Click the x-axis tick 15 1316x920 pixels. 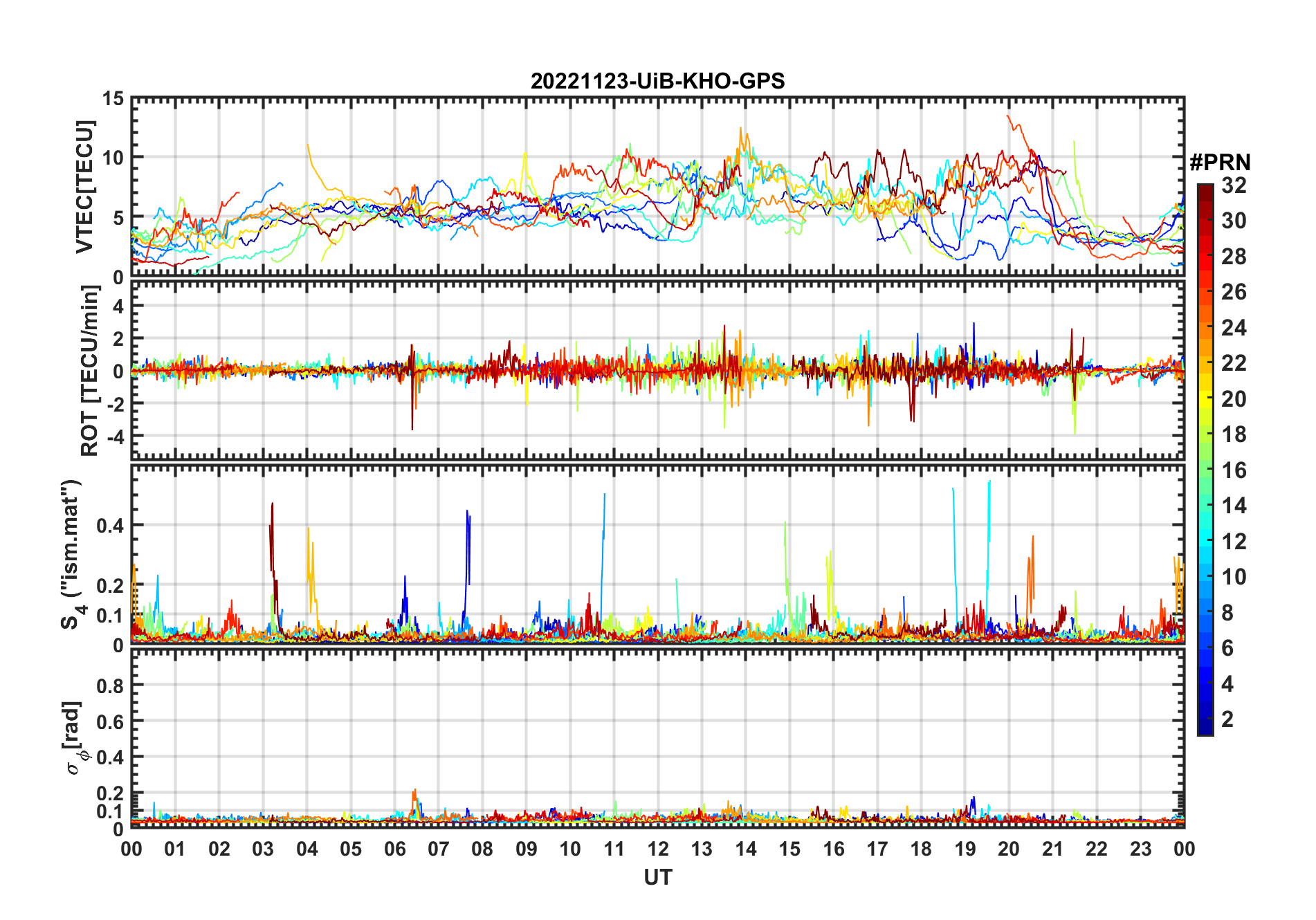(x=789, y=849)
